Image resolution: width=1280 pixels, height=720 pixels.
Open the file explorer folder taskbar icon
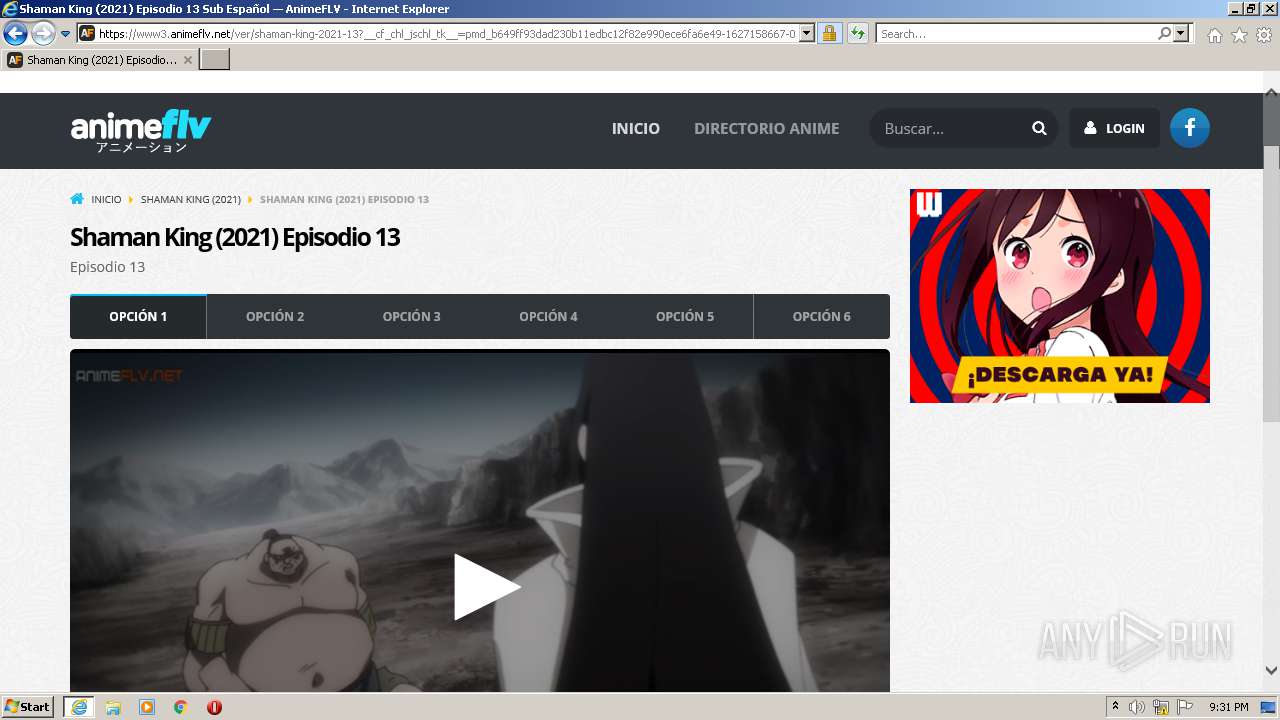pos(113,707)
